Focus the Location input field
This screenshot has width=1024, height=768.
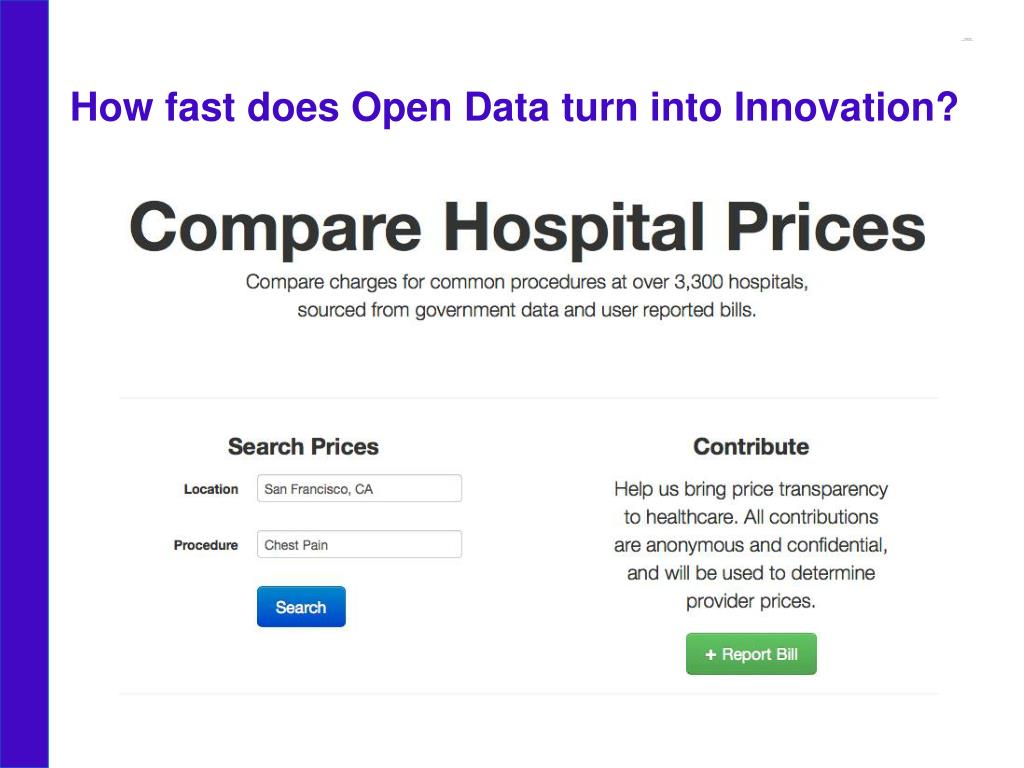point(359,489)
